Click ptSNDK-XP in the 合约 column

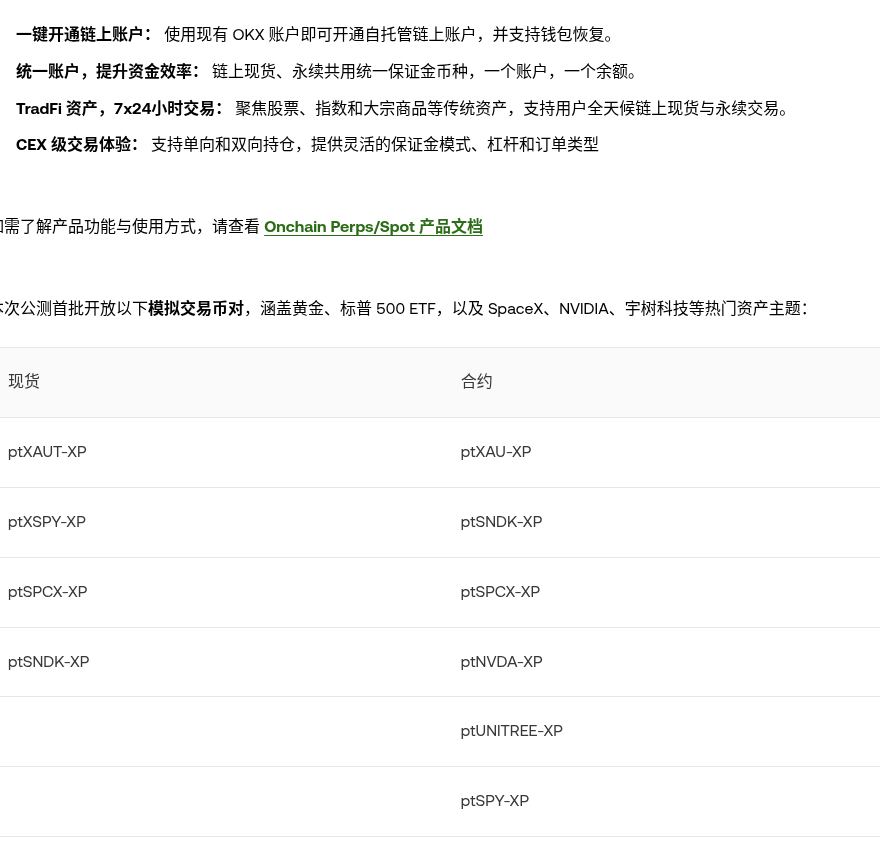[x=501, y=522]
